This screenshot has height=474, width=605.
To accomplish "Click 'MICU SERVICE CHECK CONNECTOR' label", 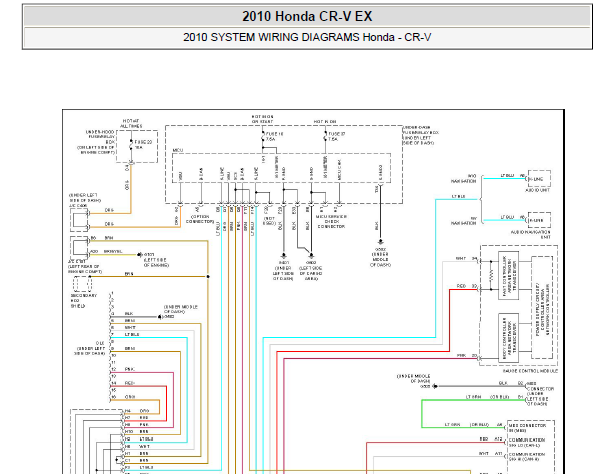I will point(331,222).
